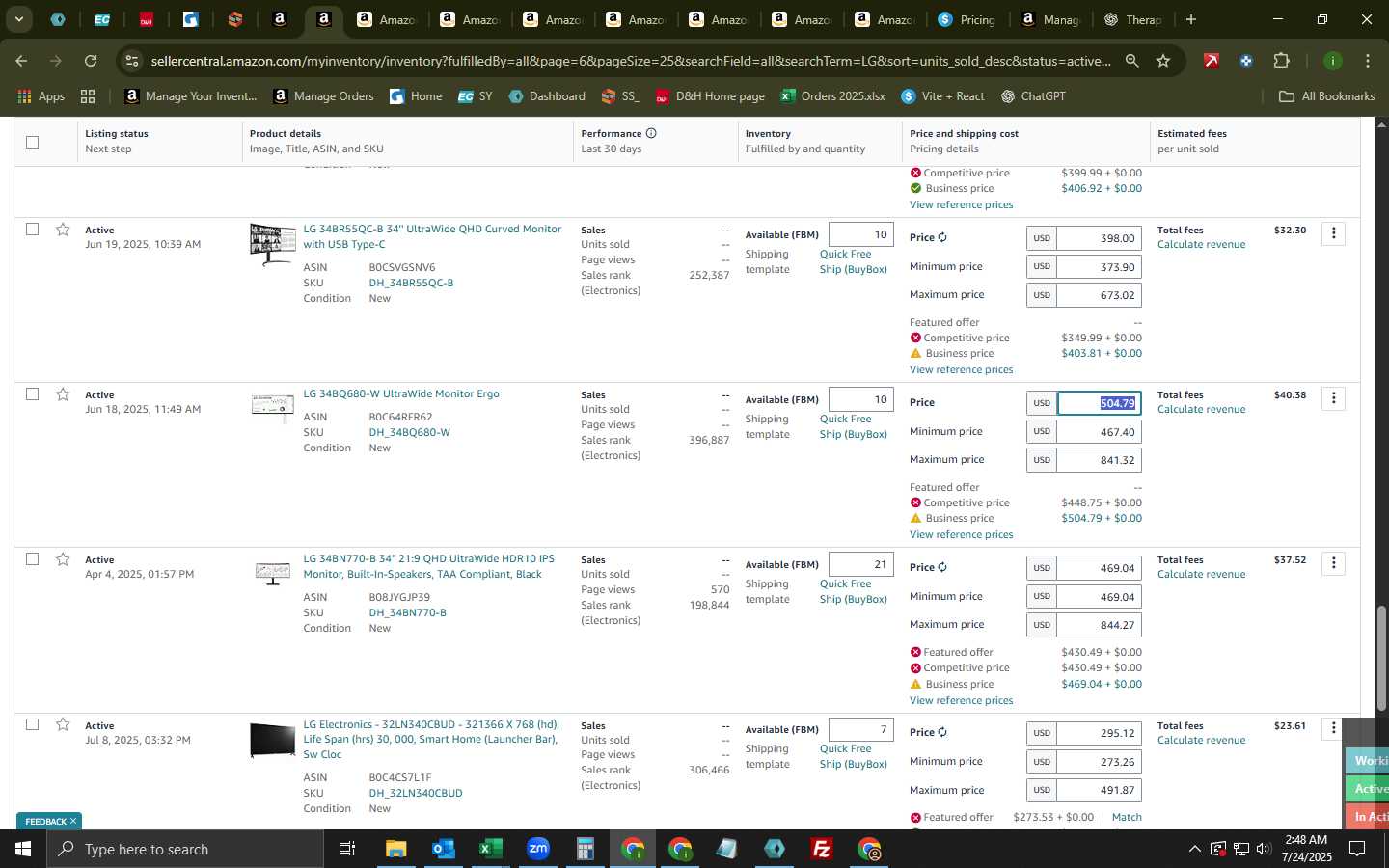Show hidden tray icons chevron
Image resolution: width=1389 pixels, height=868 pixels.
[x=1194, y=849]
